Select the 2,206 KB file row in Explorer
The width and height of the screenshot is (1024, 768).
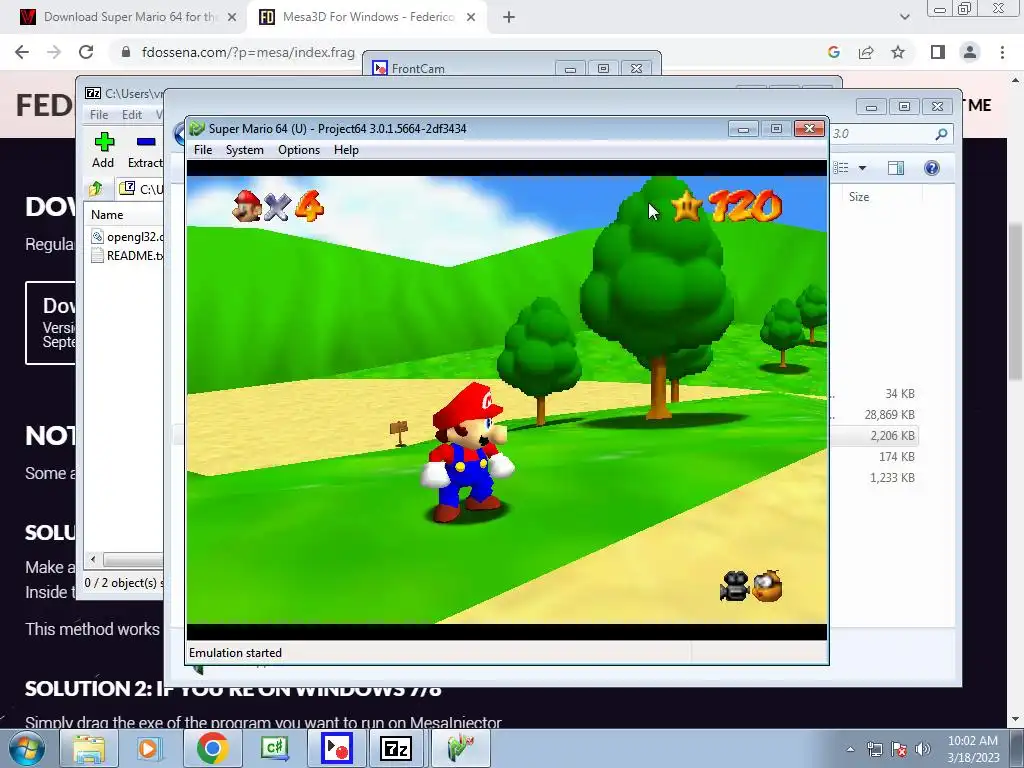click(x=875, y=436)
